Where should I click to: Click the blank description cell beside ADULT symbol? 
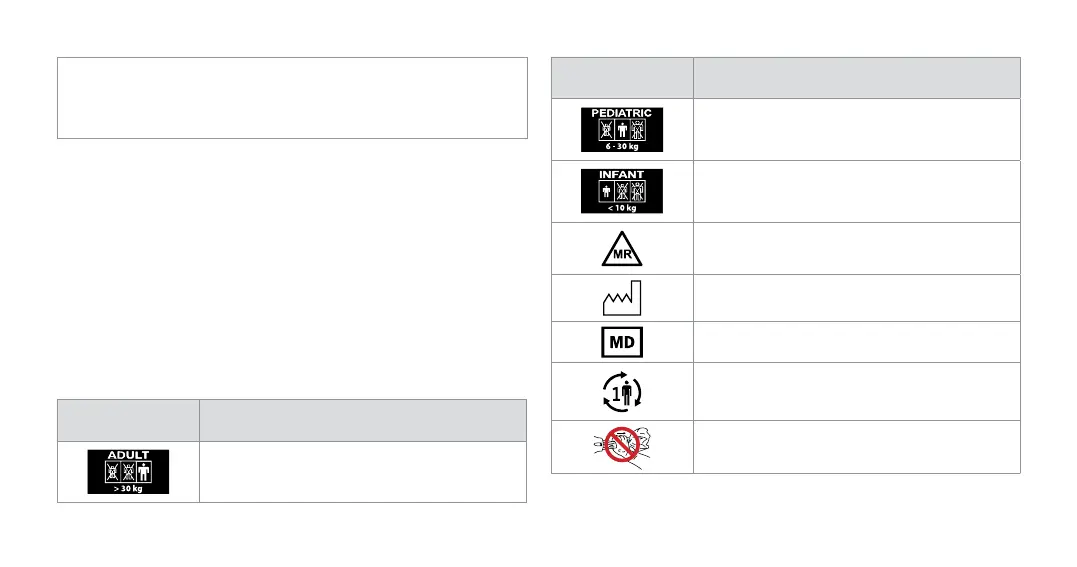[x=363, y=472]
